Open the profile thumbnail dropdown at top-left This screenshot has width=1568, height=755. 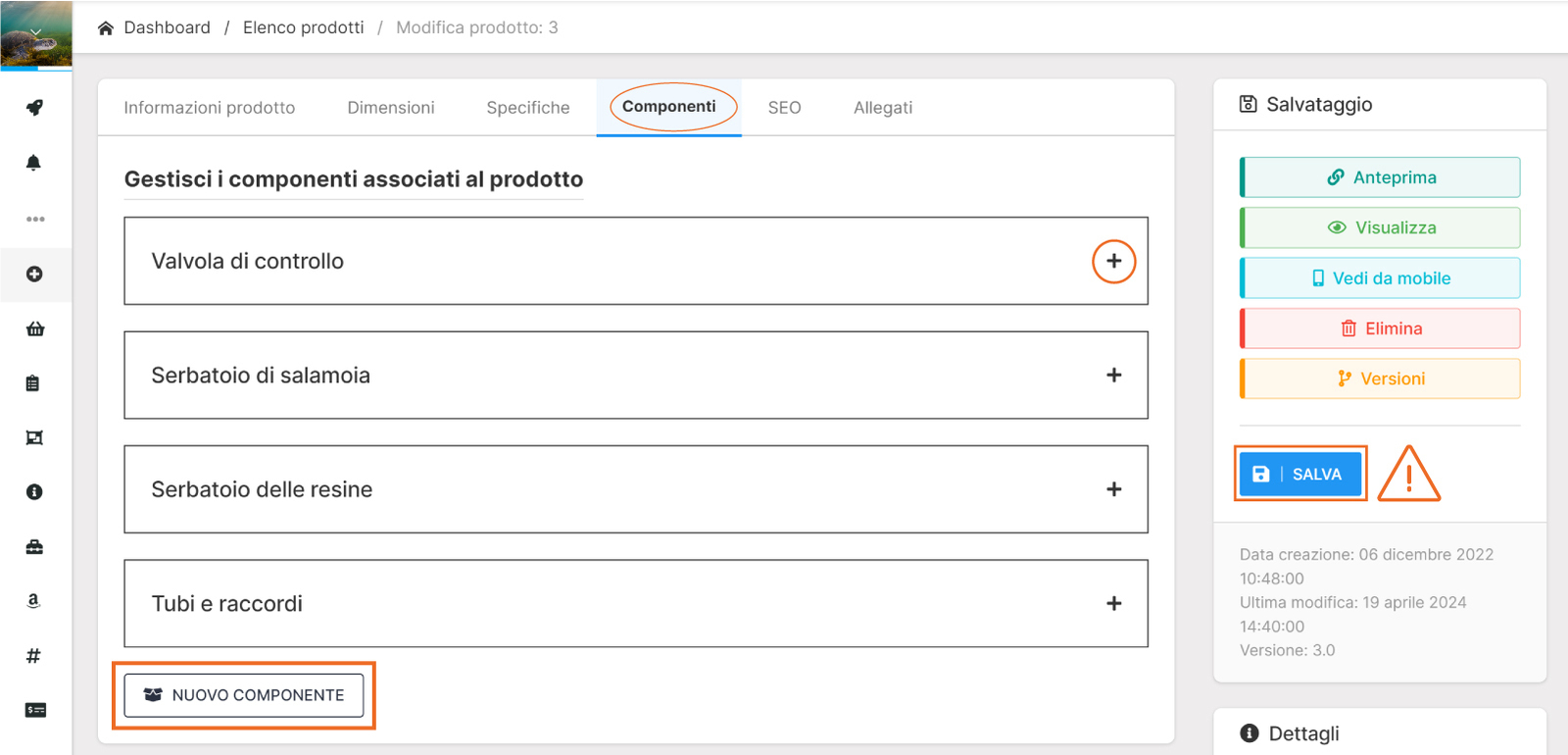pyautogui.click(x=36, y=34)
